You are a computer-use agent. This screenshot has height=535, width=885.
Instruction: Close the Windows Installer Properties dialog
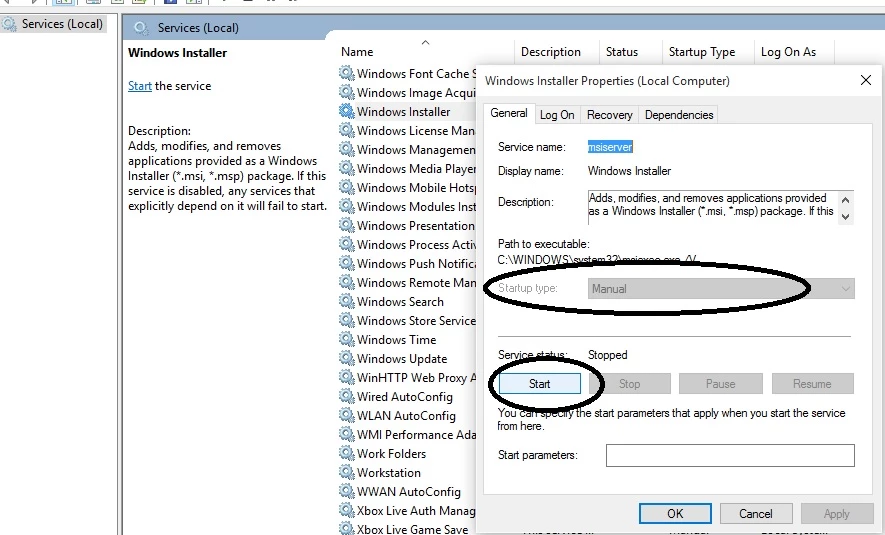[866, 80]
